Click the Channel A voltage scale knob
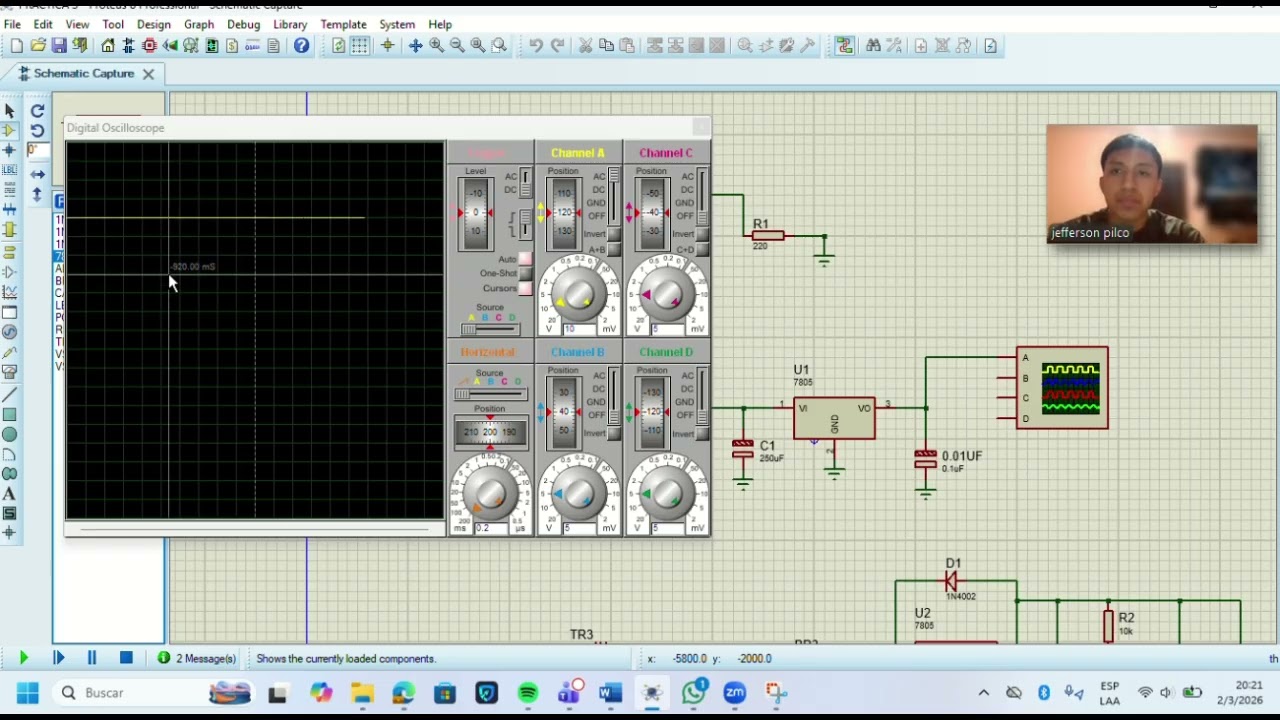Image resolution: width=1280 pixels, height=720 pixels. pyautogui.click(x=578, y=294)
